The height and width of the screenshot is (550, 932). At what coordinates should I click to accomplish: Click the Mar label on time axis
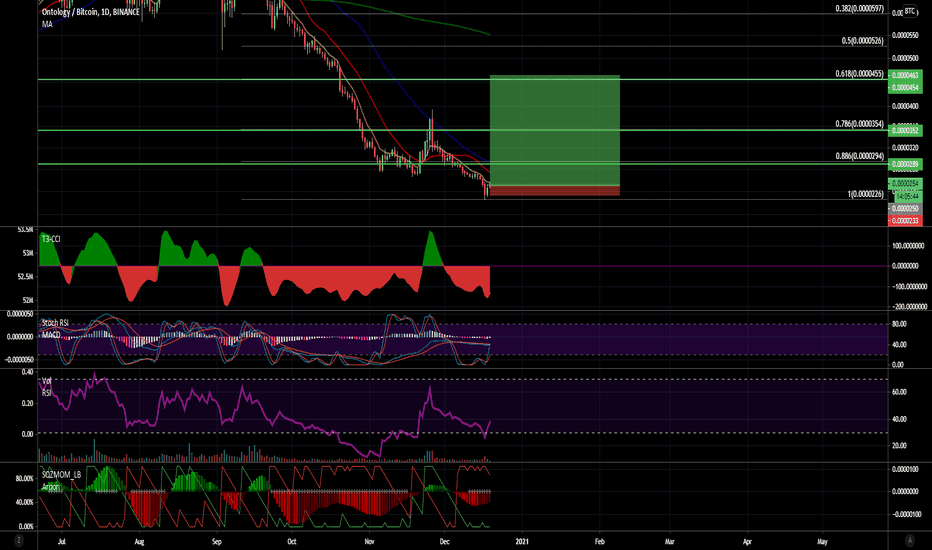pyautogui.click(x=669, y=542)
